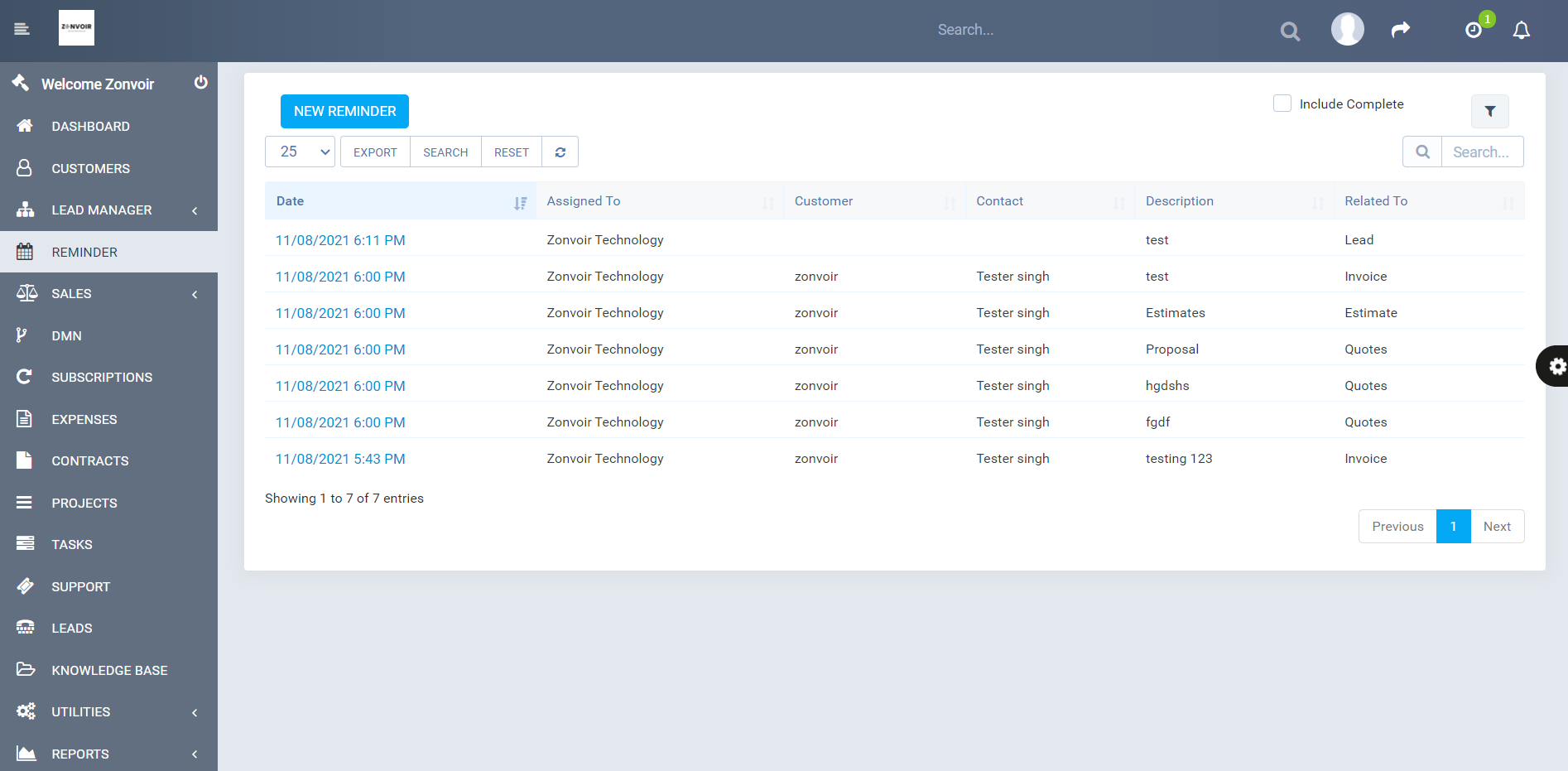
Task: Open the TASKS section
Action: tap(71, 544)
